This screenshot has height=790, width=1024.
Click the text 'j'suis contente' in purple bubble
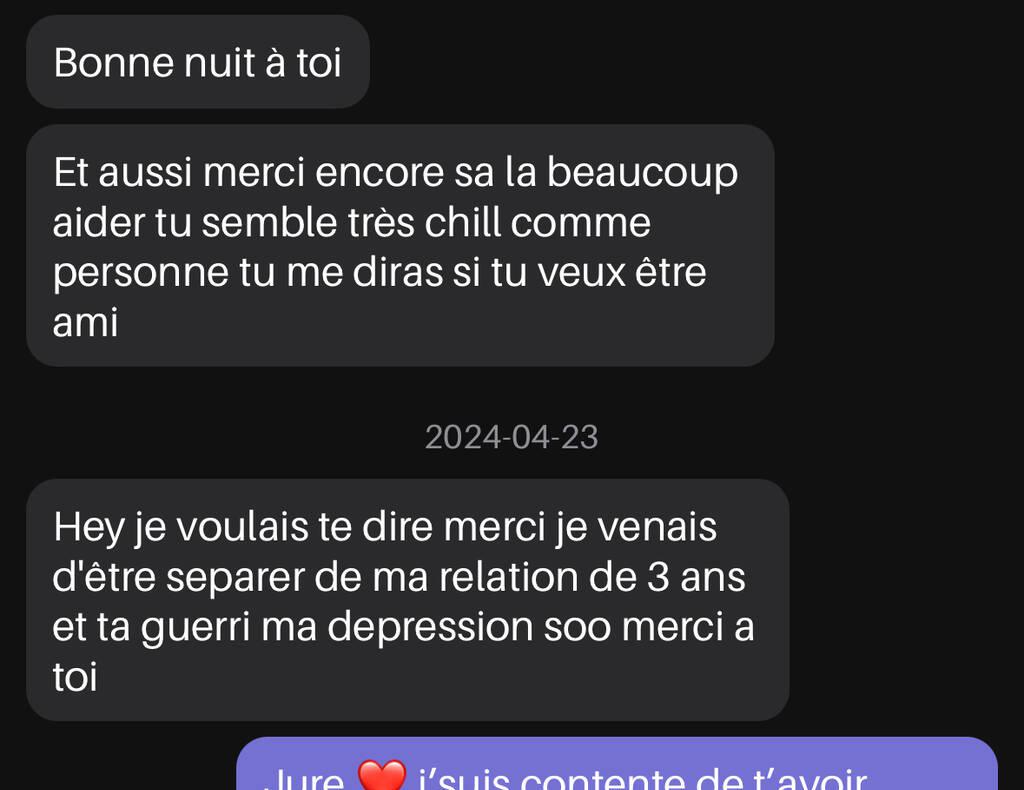click(552, 780)
